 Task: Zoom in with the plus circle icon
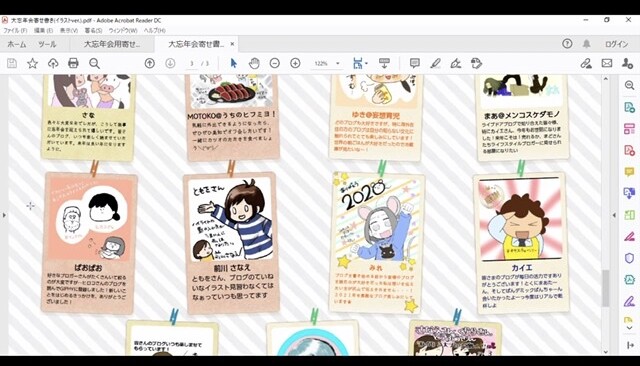pyautogui.click(x=295, y=63)
